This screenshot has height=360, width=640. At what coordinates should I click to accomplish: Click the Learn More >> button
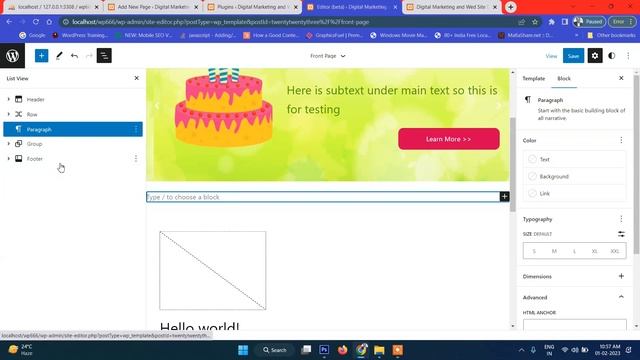[x=449, y=139]
